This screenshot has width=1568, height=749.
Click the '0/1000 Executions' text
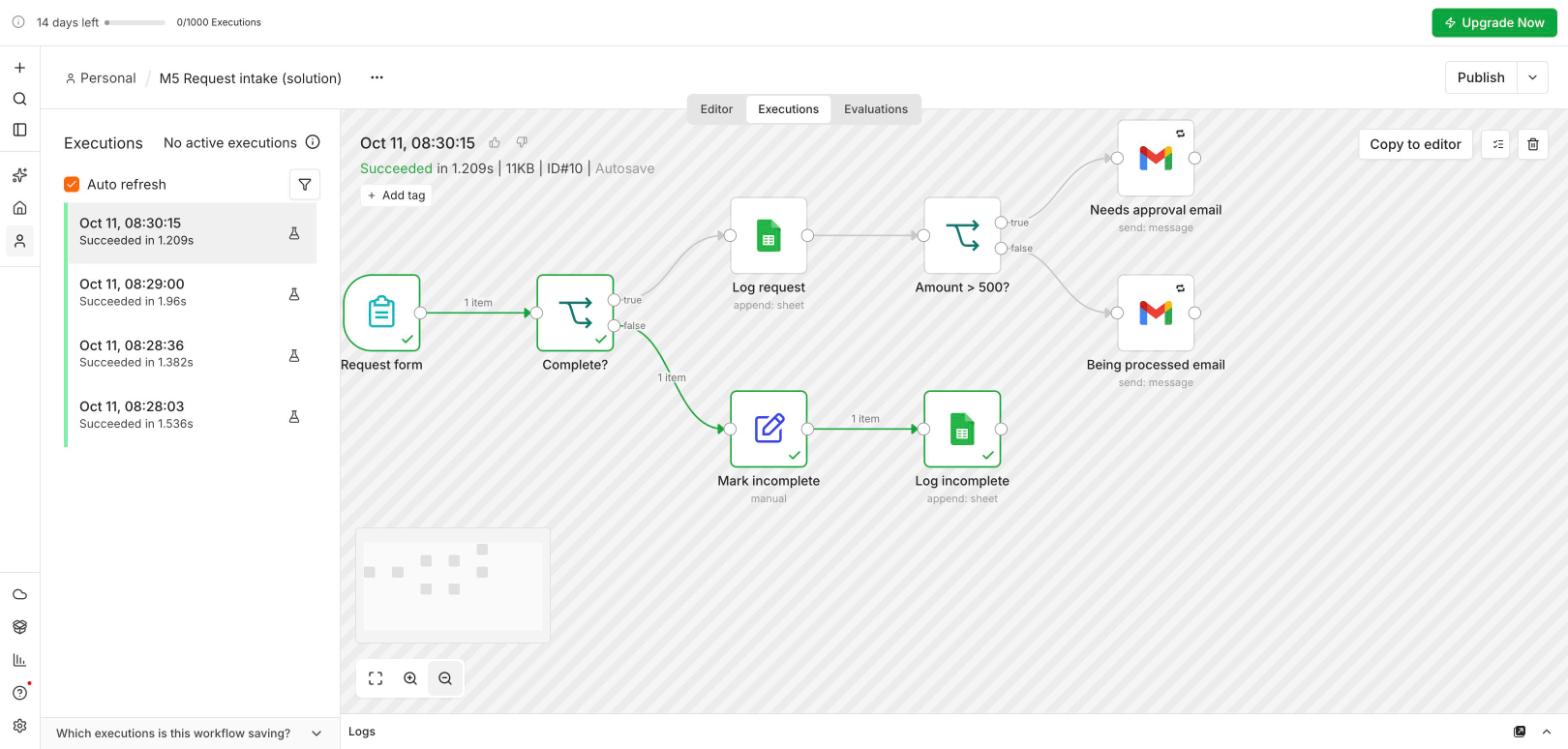tap(218, 22)
